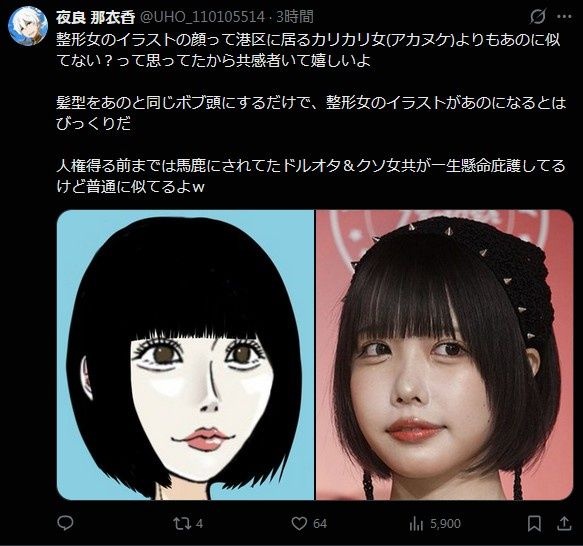Share the post via upload icon
The image size is (583, 546).
coord(564,523)
